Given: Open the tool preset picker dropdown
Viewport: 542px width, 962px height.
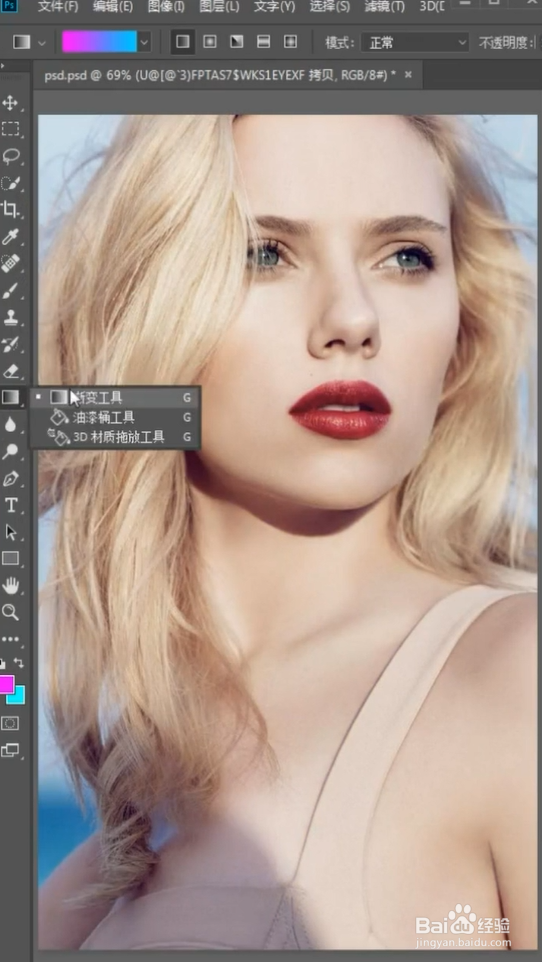Looking at the screenshot, I should 42,43.
